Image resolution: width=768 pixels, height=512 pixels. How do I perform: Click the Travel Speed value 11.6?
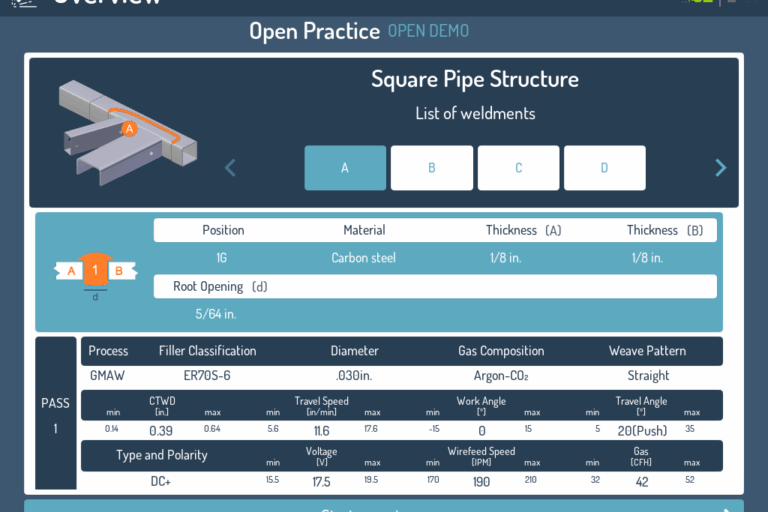tap(321, 430)
